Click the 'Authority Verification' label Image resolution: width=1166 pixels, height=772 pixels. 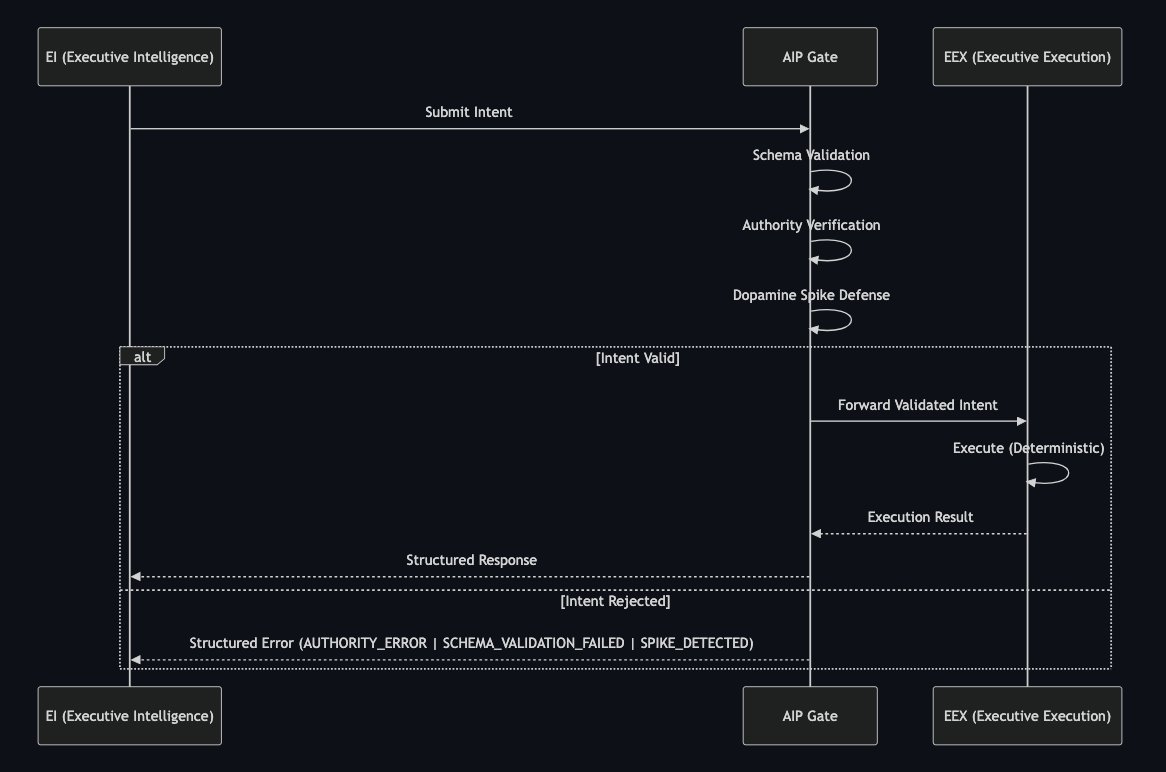(x=811, y=225)
